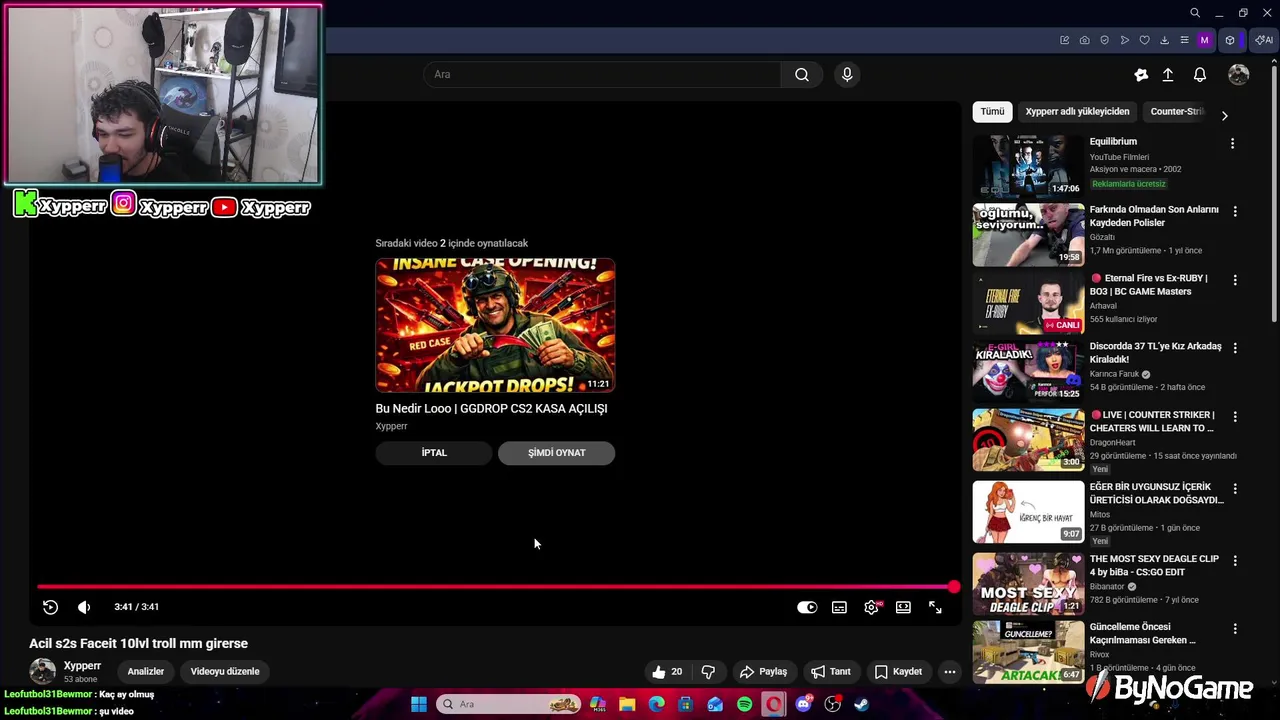Open options for the Eternal Fire vs Ex-RUBY stream
This screenshot has width=1280, height=720.
pos(1235,280)
